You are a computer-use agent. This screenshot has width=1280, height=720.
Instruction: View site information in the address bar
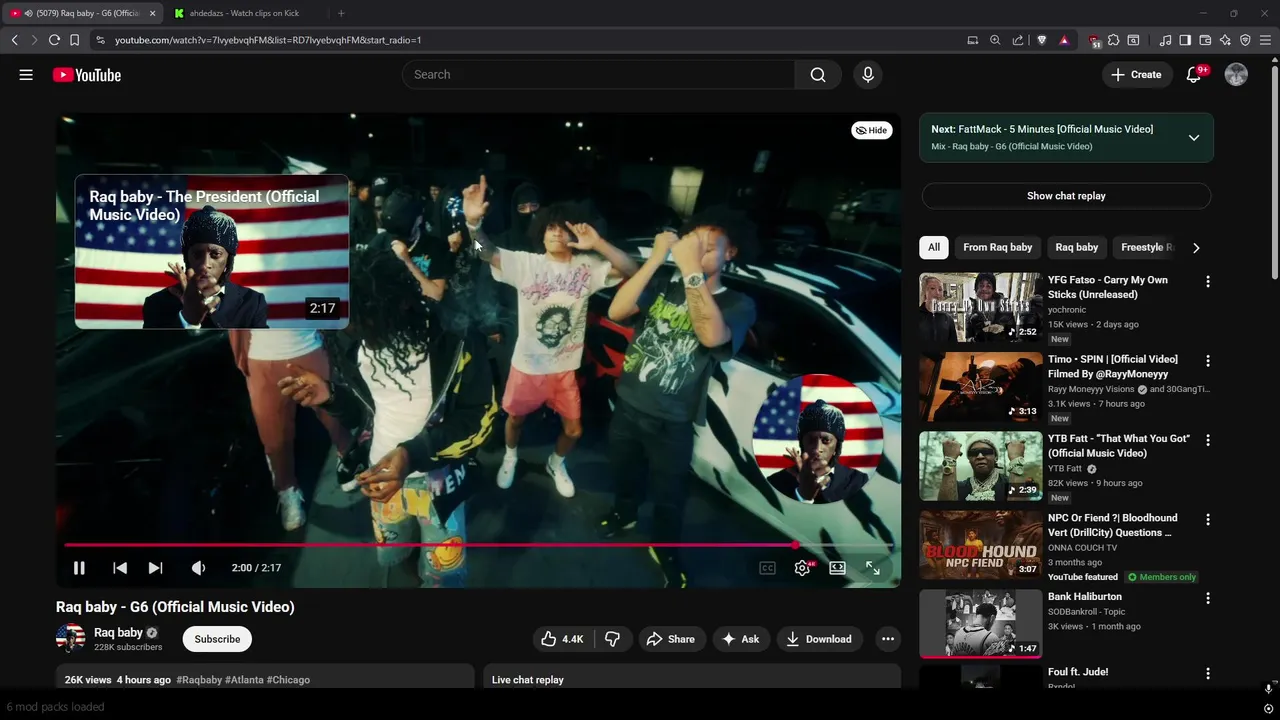click(x=100, y=40)
